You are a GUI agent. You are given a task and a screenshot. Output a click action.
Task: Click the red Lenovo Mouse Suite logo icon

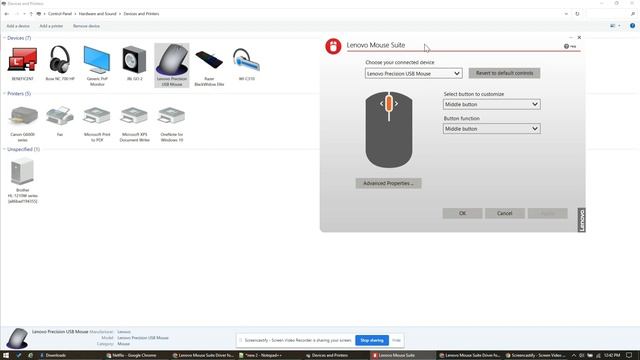(333, 46)
